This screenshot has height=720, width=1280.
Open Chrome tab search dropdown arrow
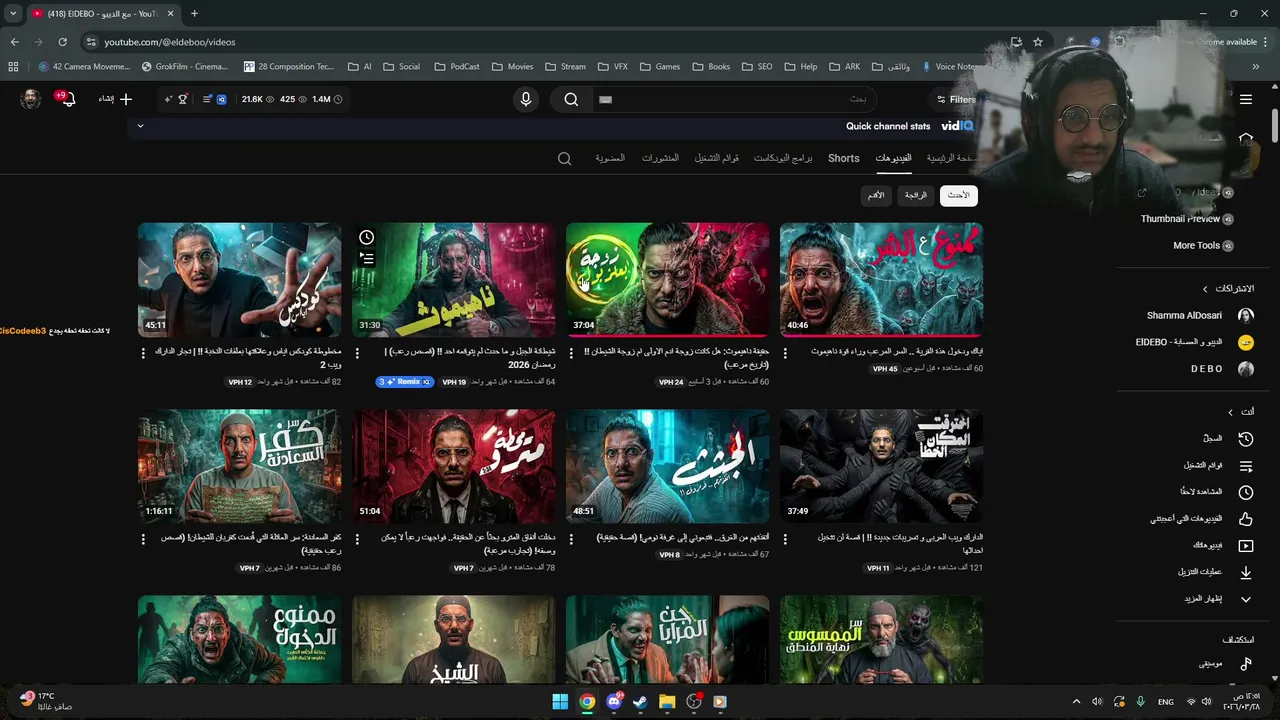pos(13,14)
